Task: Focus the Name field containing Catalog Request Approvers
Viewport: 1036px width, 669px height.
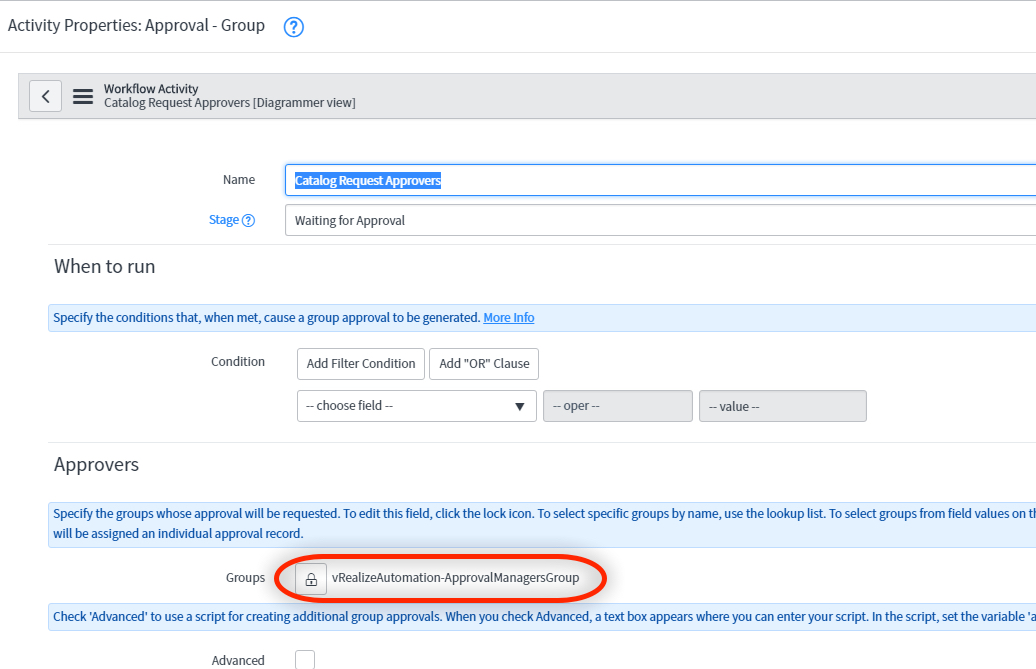Action: click(x=660, y=181)
